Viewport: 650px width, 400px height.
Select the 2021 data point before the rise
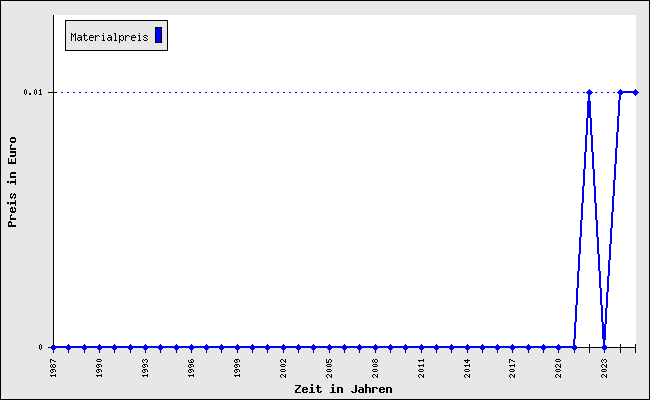coord(574,347)
